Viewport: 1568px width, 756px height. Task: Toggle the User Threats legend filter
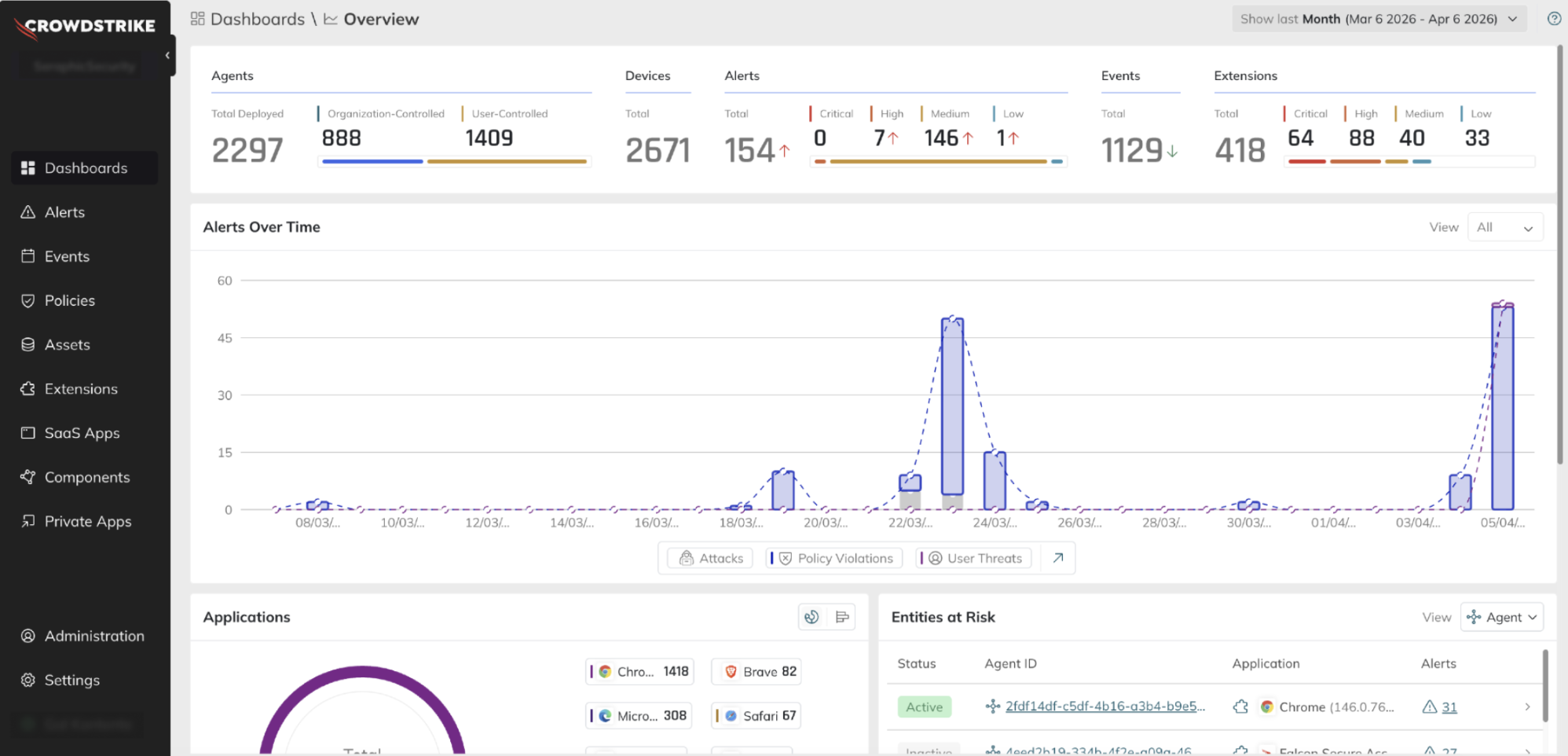click(973, 558)
